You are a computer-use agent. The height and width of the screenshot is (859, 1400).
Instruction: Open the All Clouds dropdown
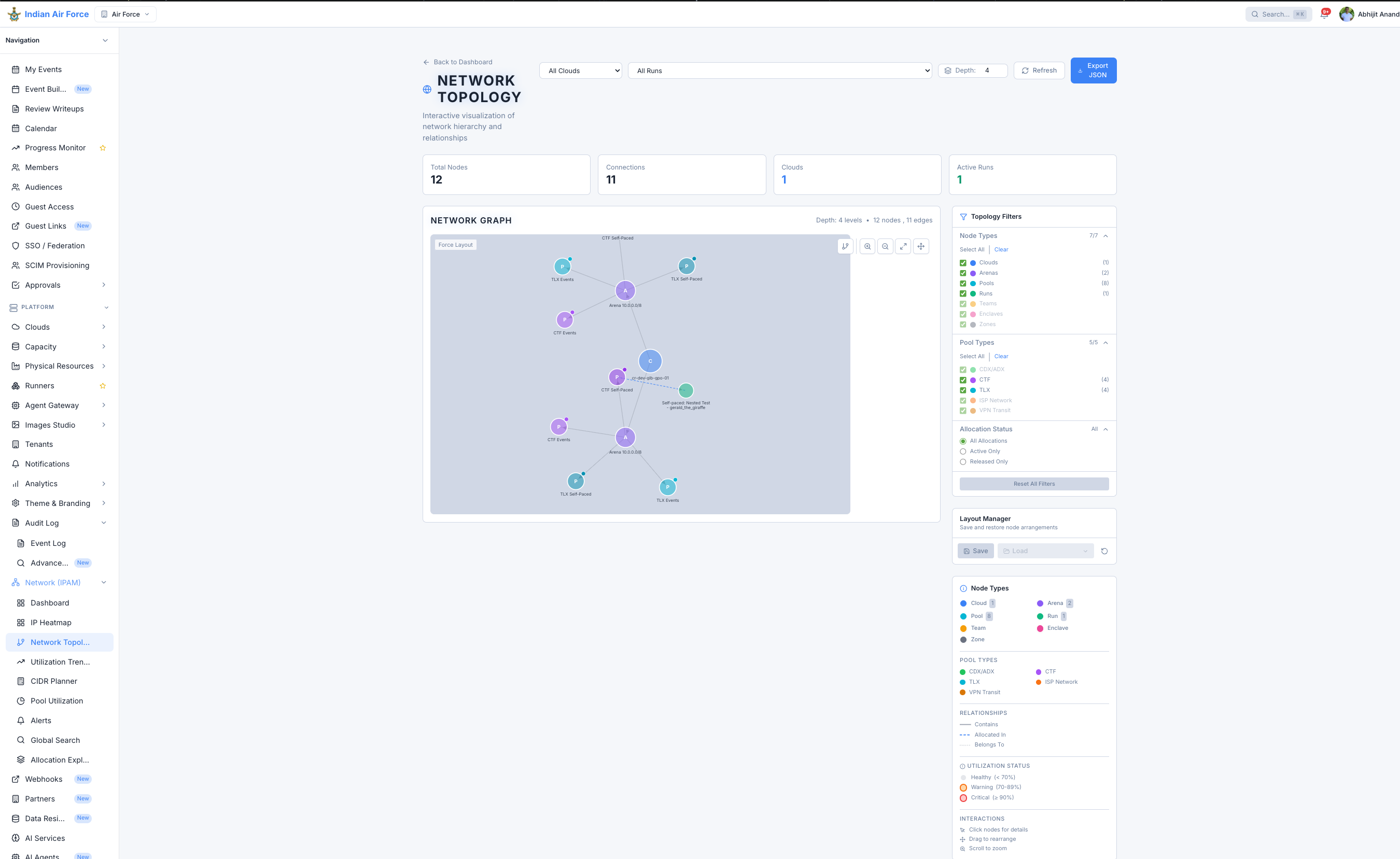pyautogui.click(x=580, y=71)
